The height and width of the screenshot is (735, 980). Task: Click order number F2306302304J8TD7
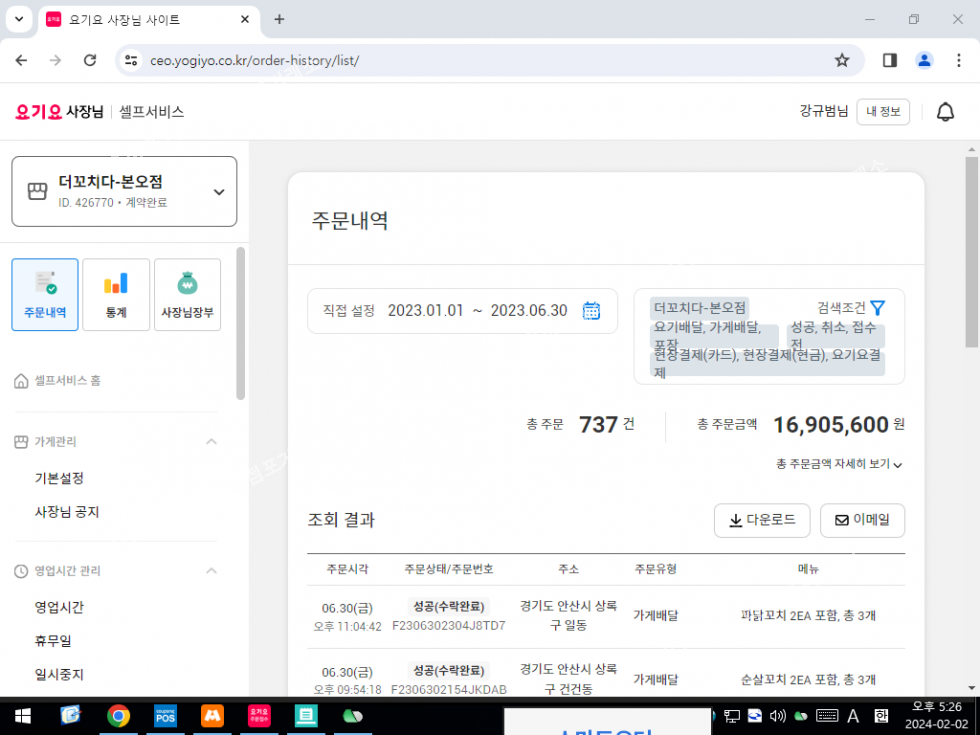pyautogui.click(x=449, y=626)
